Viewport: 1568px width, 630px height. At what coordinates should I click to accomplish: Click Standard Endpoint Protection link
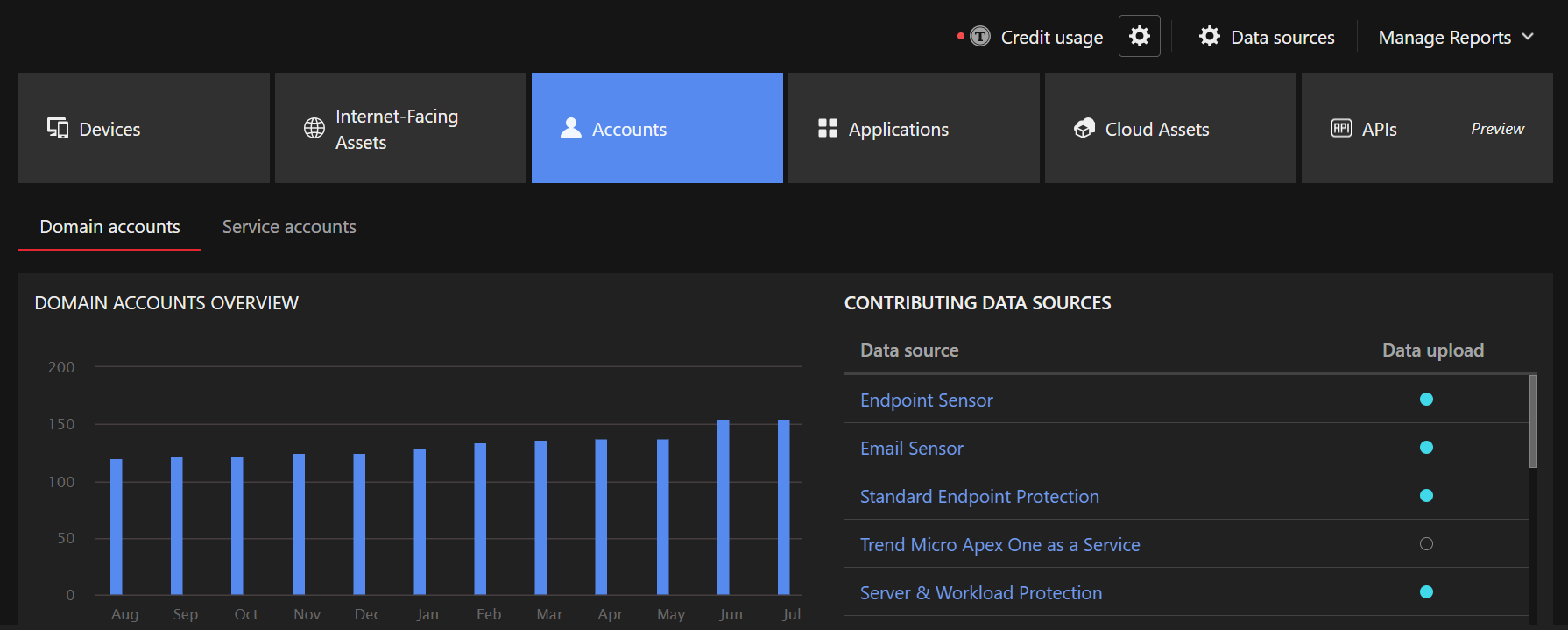point(978,497)
